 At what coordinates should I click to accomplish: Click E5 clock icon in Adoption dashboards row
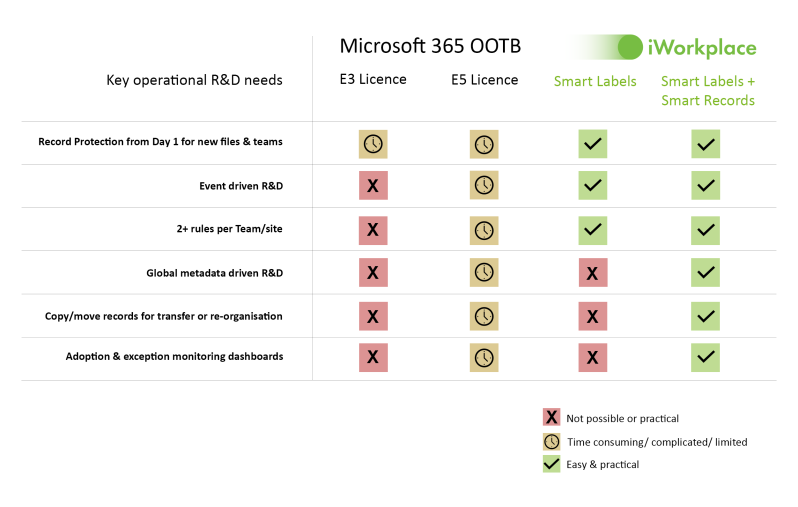484,358
